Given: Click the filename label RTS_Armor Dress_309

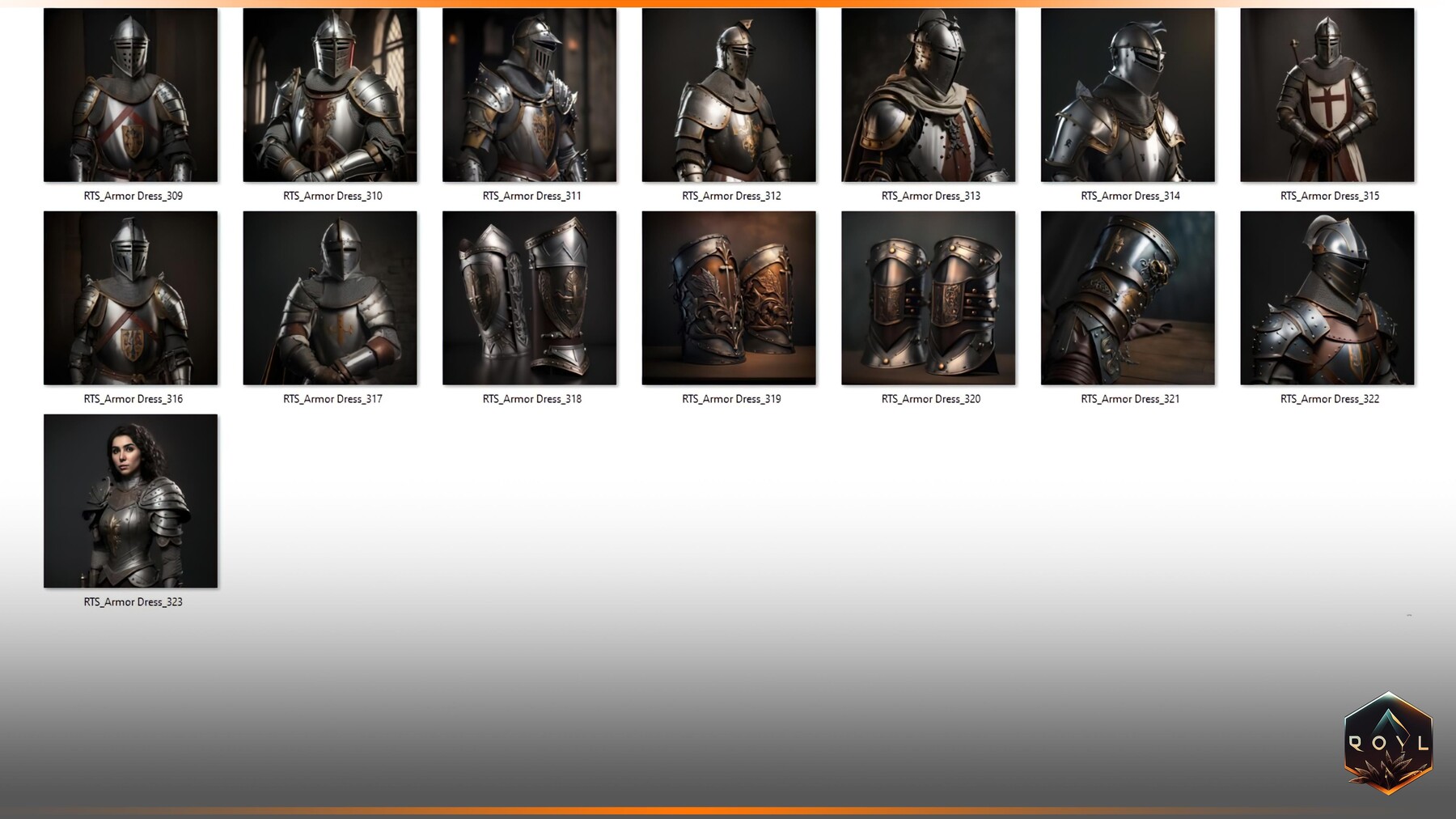Looking at the screenshot, I should pos(133,196).
